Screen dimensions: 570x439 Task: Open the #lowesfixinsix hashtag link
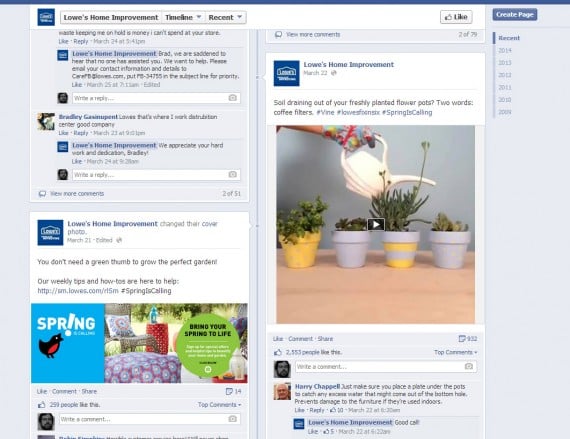(x=358, y=112)
